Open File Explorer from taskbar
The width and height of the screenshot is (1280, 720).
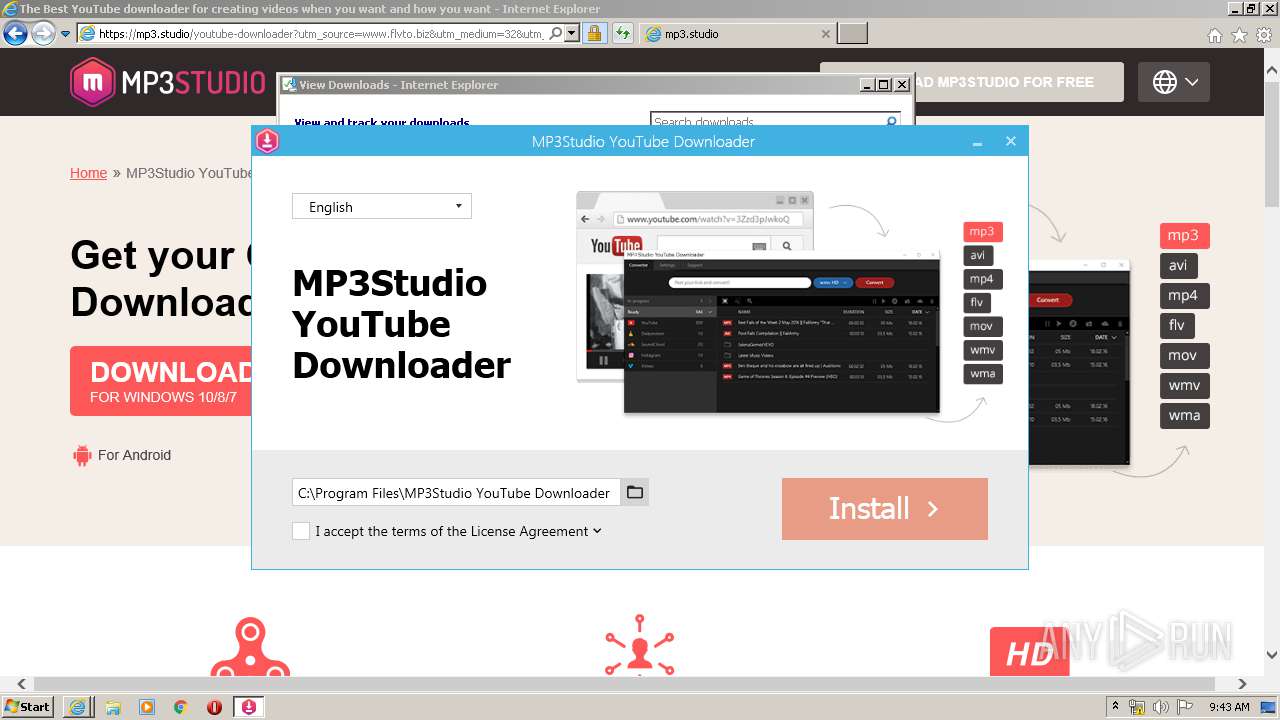click(x=113, y=707)
